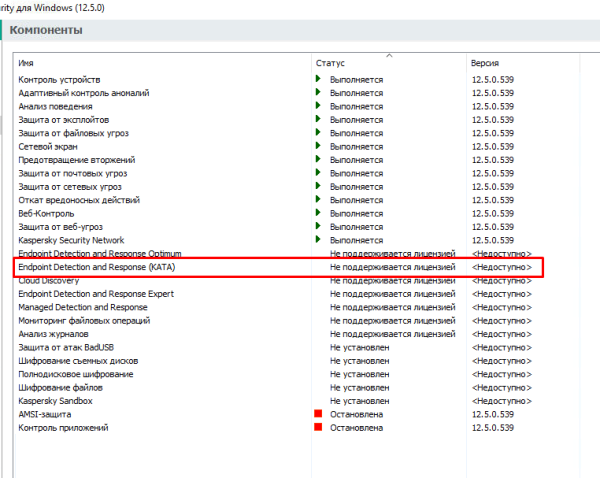Click Остановлена status for Контроль приложений

coord(357,428)
